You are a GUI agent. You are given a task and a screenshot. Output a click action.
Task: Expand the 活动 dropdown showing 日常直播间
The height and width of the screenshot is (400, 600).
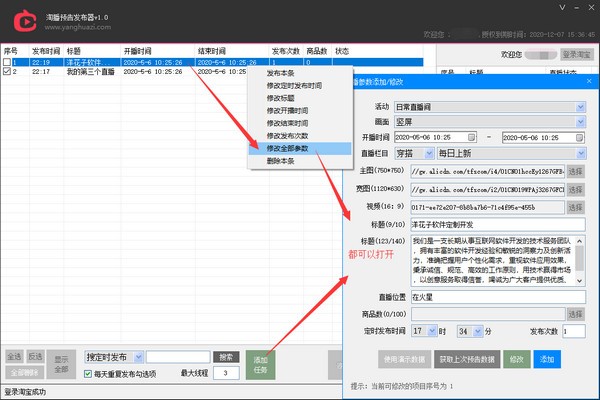point(580,106)
